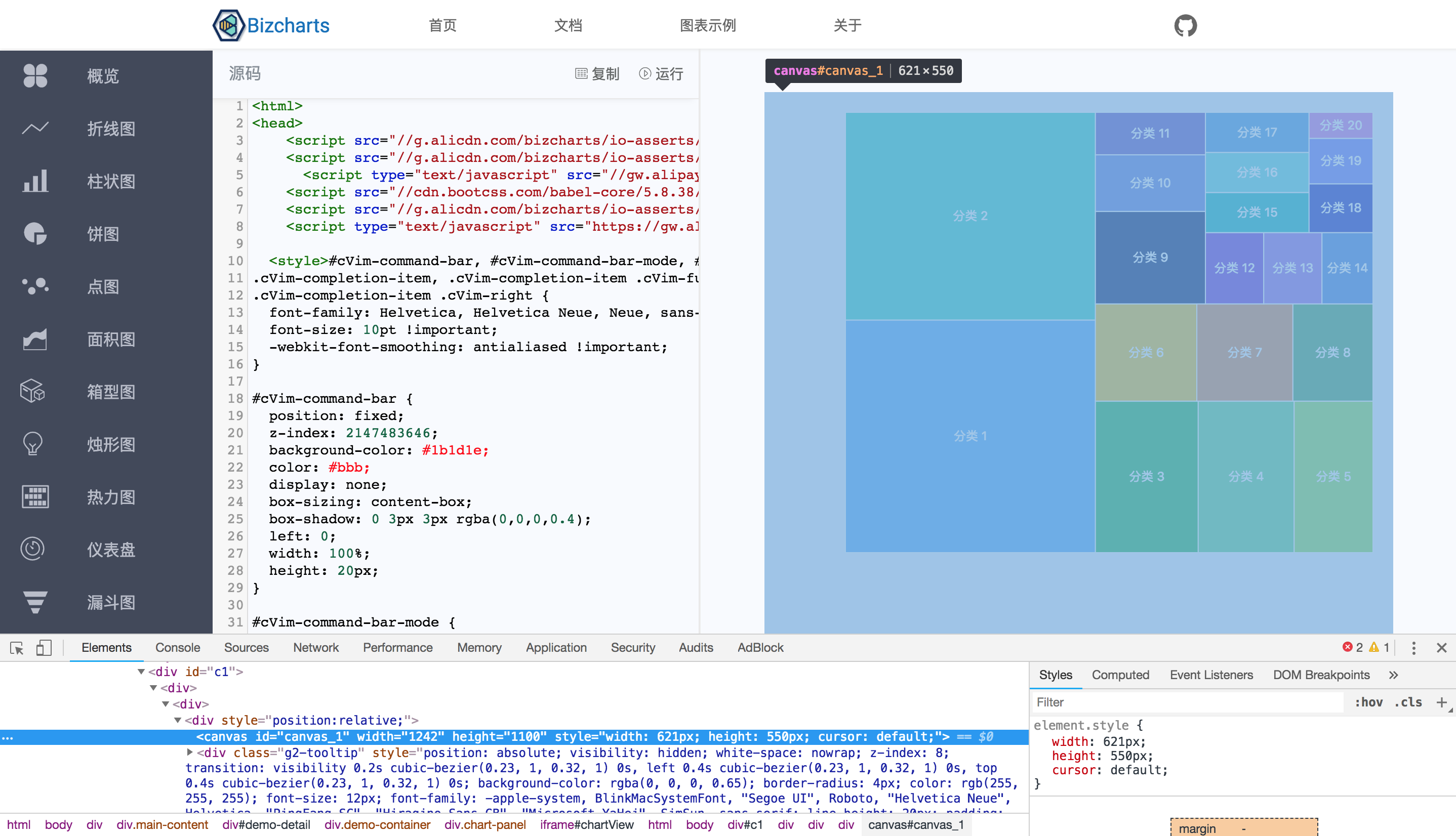Click the 运行 run button

point(661,74)
